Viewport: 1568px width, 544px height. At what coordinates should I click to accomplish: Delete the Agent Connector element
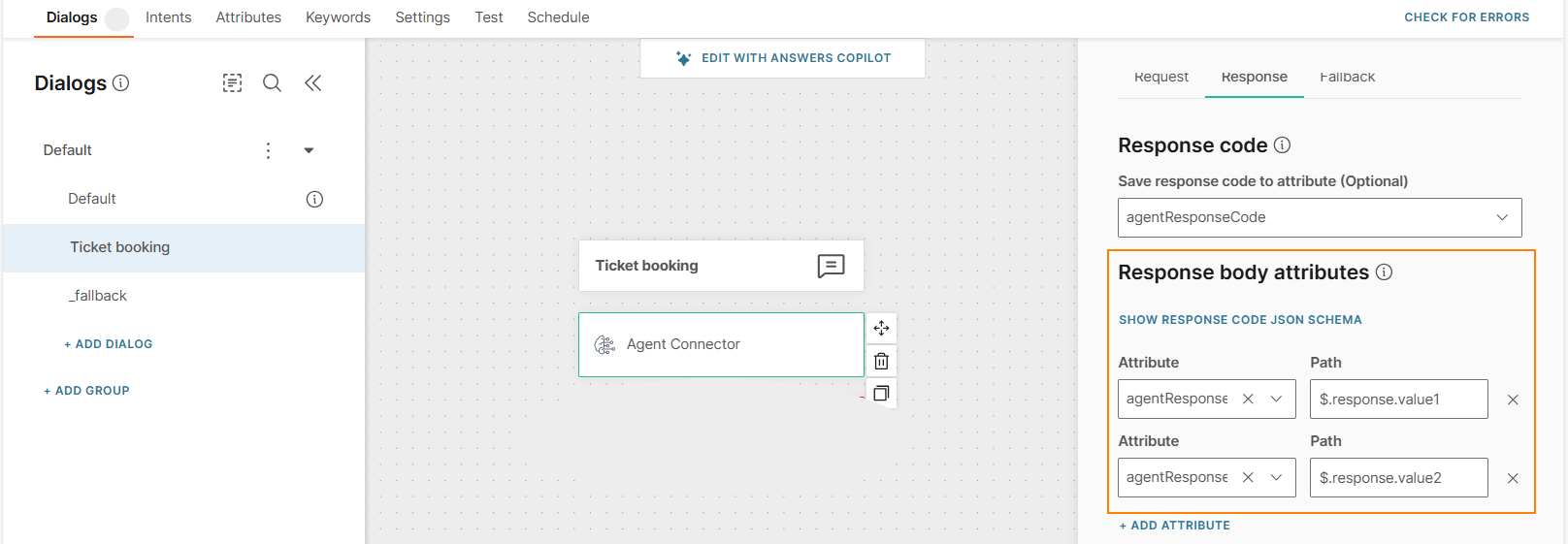click(881, 362)
